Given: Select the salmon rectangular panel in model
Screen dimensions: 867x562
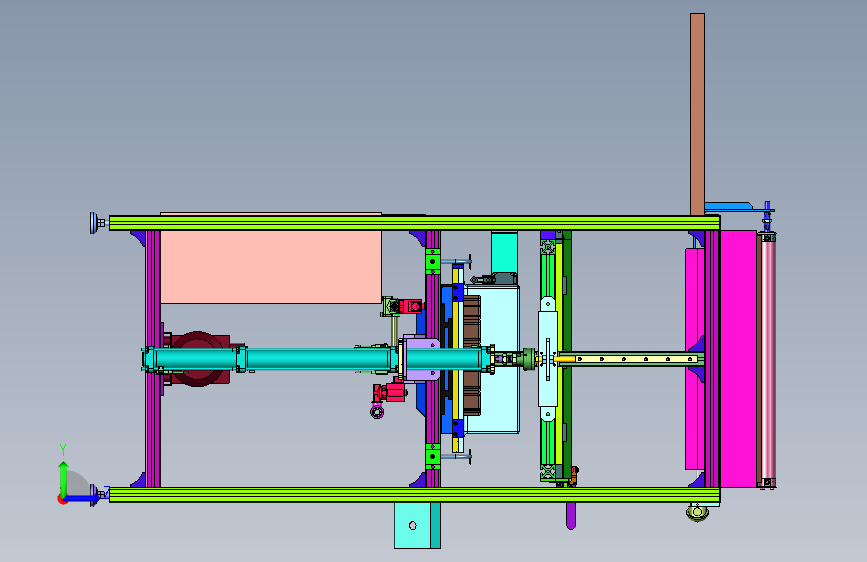Looking at the screenshot, I should (270, 267).
